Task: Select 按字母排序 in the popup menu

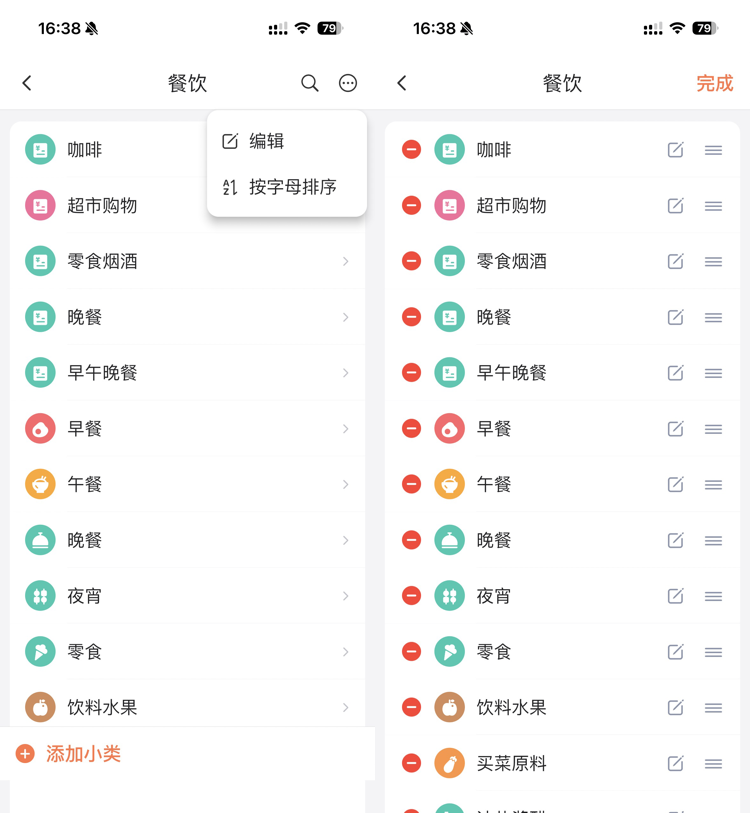Action: [x=292, y=187]
